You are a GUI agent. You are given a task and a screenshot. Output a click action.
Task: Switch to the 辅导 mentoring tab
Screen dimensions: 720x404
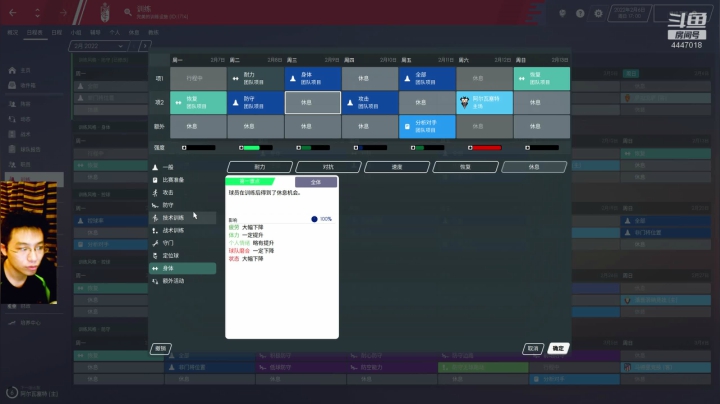tap(95, 33)
